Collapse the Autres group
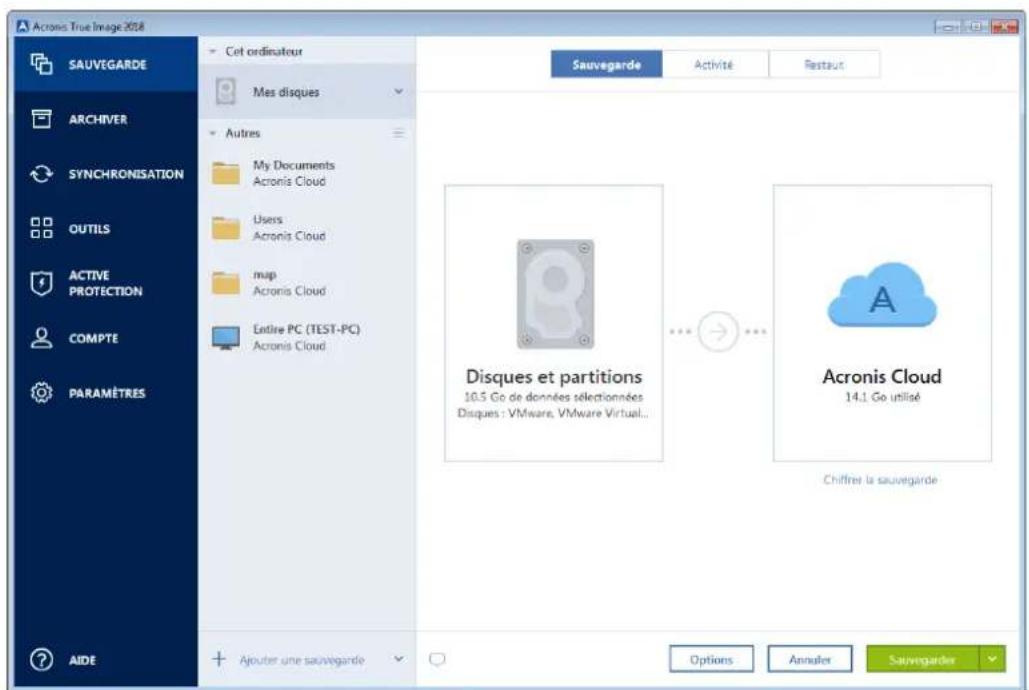The image size is (1029, 690). 213,133
